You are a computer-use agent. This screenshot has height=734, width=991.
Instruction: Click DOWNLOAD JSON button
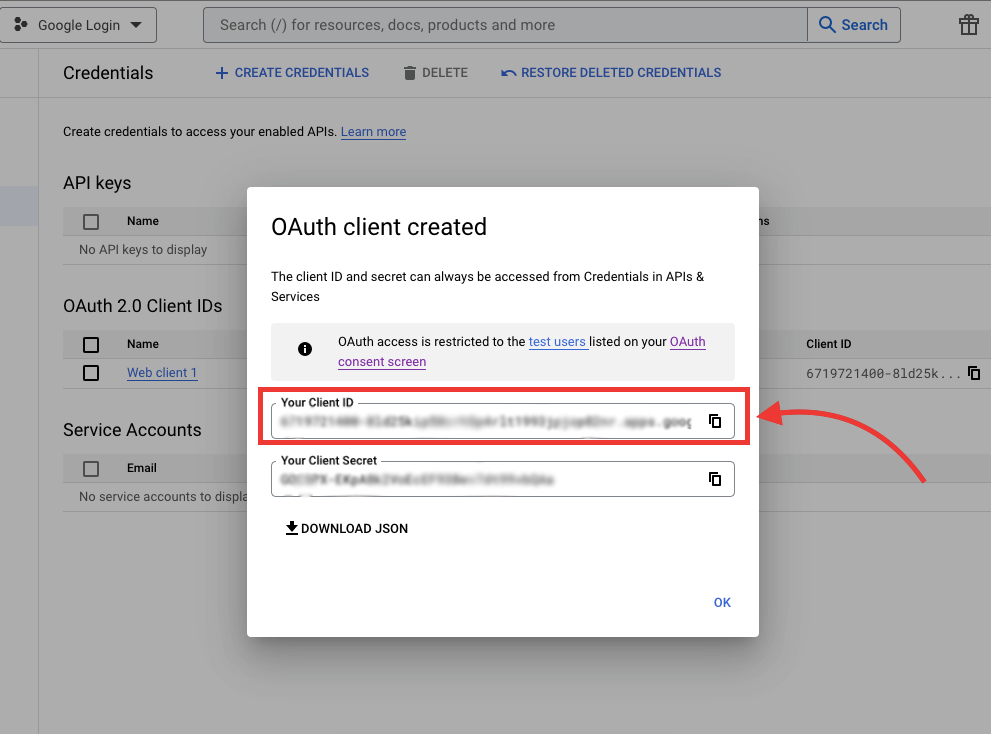point(347,529)
